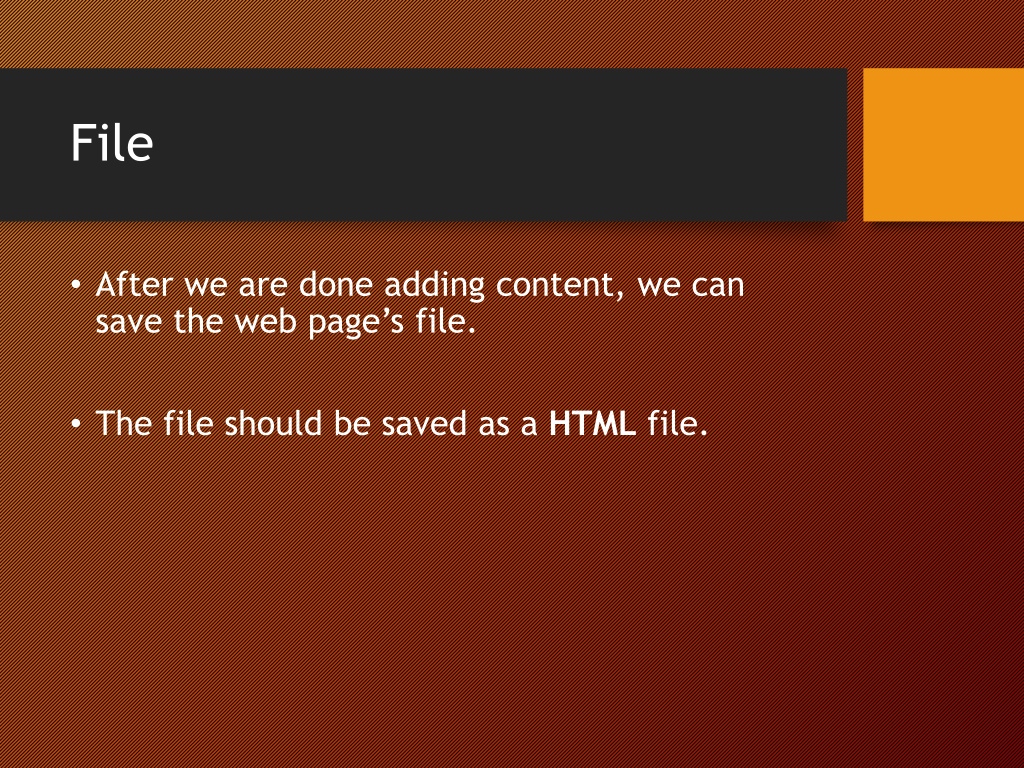The height and width of the screenshot is (768, 1024).
Task: Click the word "The" starting second bullet
Action: [123, 423]
